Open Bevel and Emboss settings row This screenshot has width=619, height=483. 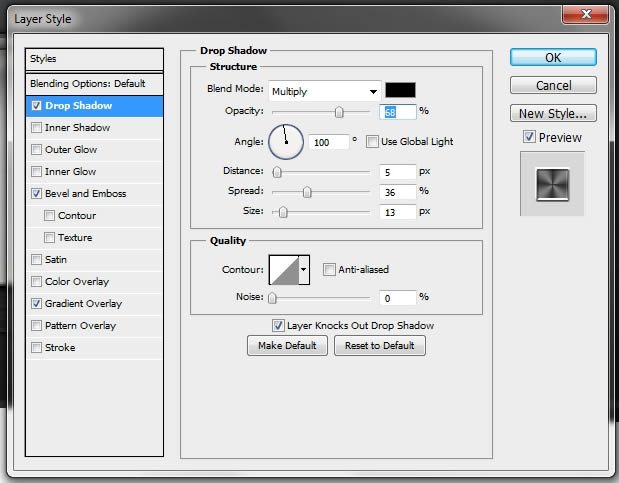click(94, 194)
